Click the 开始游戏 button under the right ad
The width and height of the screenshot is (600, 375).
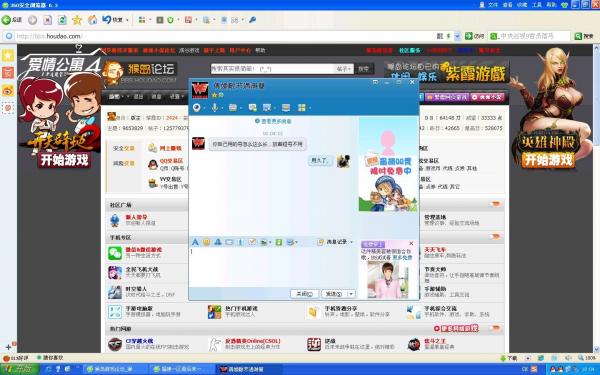point(548,160)
